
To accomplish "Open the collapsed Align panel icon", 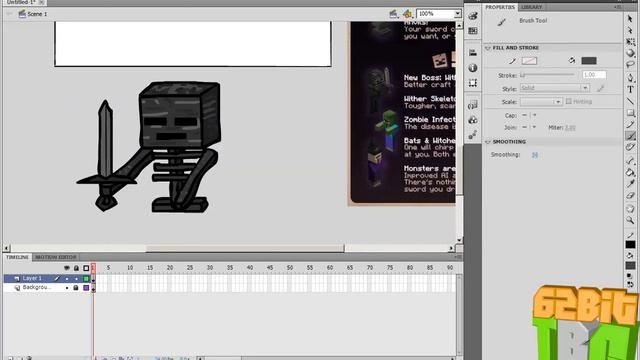I will point(473,53).
